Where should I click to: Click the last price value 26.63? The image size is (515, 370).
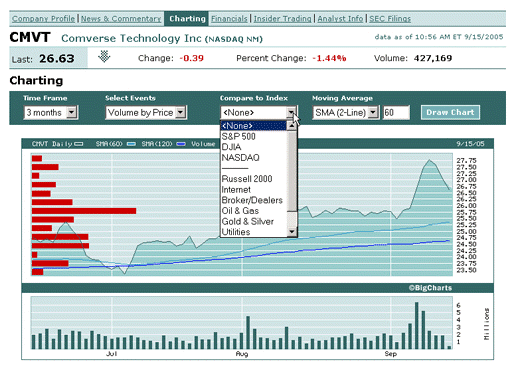click(x=57, y=59)
